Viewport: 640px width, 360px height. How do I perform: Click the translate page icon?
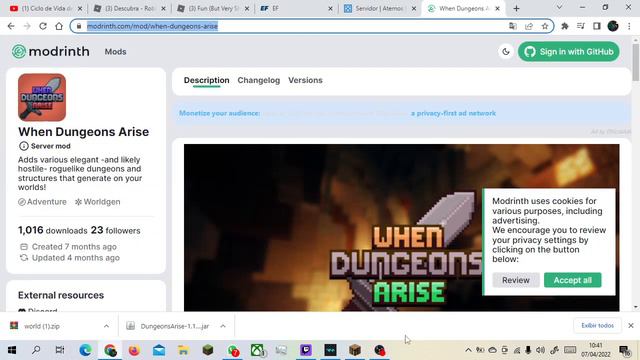pos(513,26)
